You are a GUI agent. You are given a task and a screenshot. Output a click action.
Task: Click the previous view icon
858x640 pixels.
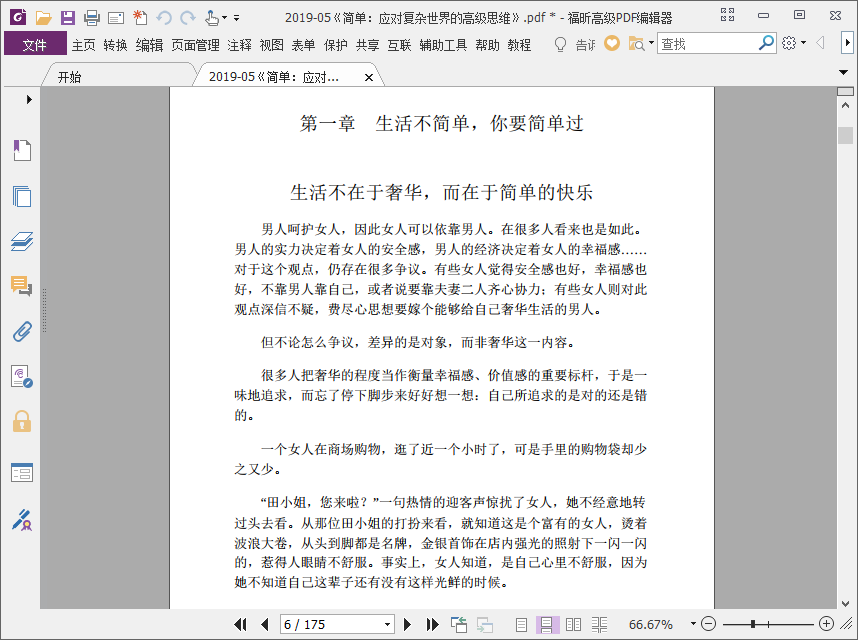pyautogui.click(x=459, y=624)
